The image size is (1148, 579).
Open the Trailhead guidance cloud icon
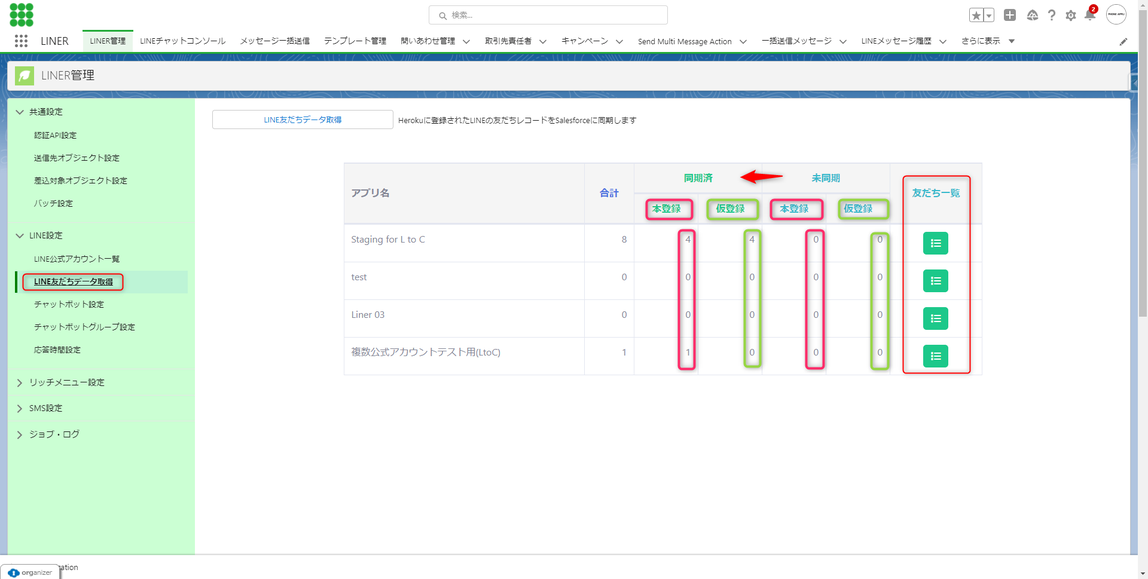(1032, 15)
